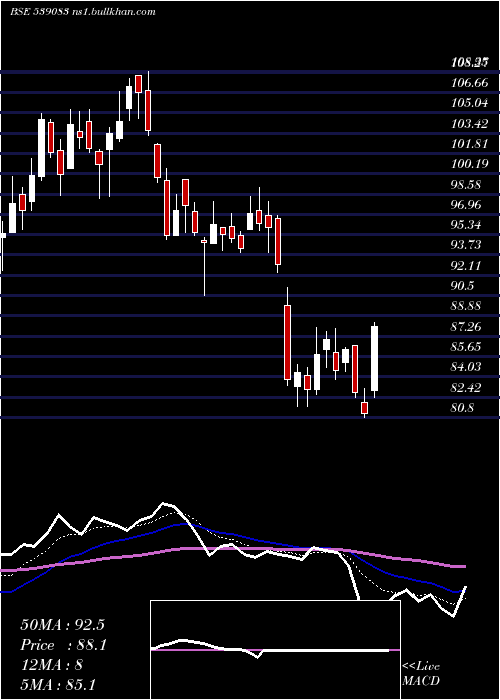Viewport: 500px width, 700px height.
Task: Click the small red candle at the 80.8 low
Action: pos(365,408)
